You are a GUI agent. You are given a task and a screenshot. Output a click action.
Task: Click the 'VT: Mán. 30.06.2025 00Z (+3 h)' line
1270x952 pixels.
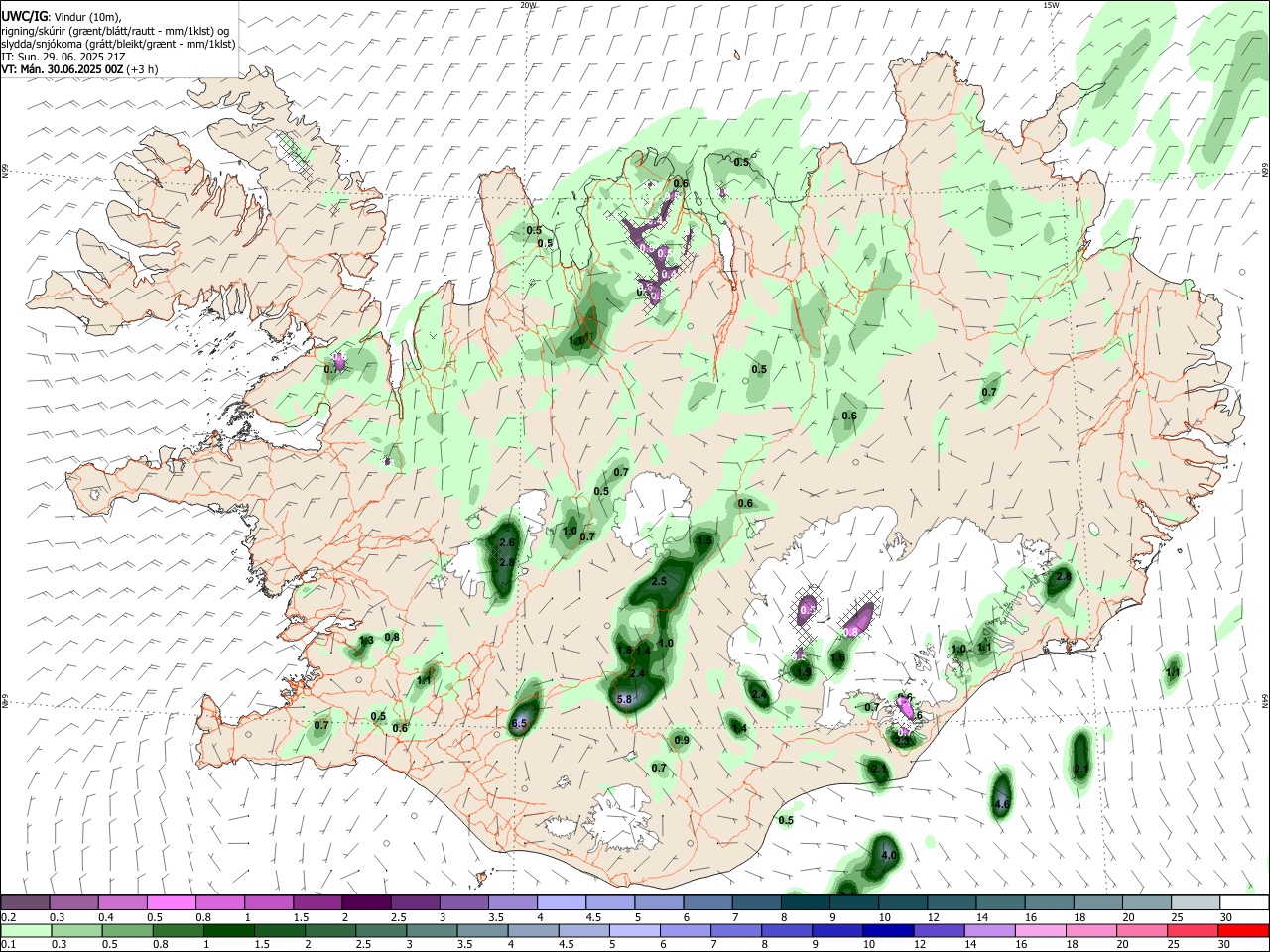78,69
